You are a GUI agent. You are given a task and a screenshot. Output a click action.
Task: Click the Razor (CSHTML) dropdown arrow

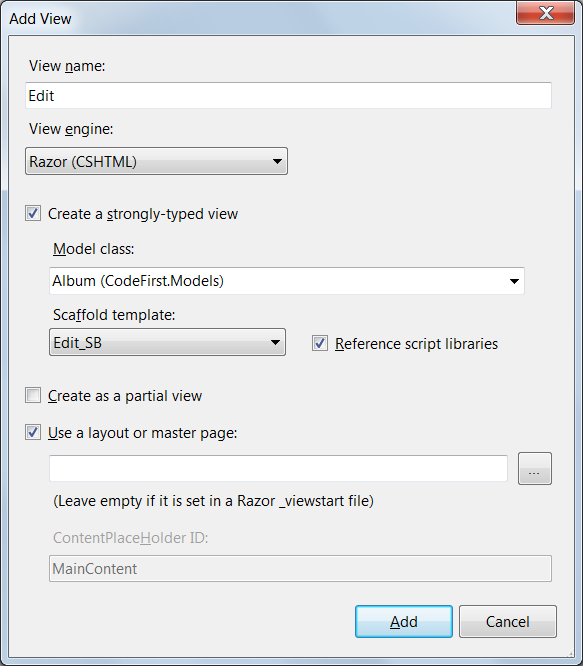click(277, 161)
